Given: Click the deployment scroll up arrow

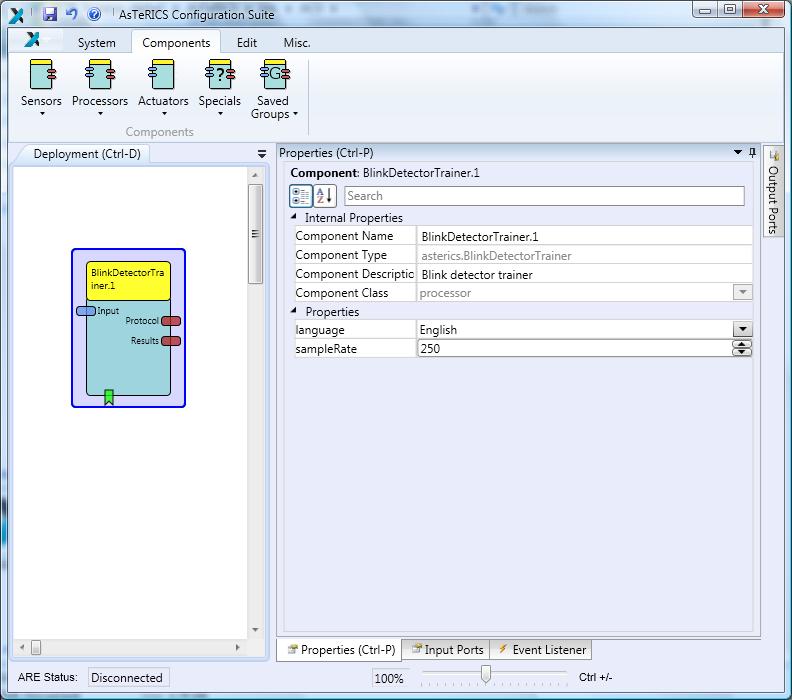Looking at the screenshot, I should tap(255, 175).
